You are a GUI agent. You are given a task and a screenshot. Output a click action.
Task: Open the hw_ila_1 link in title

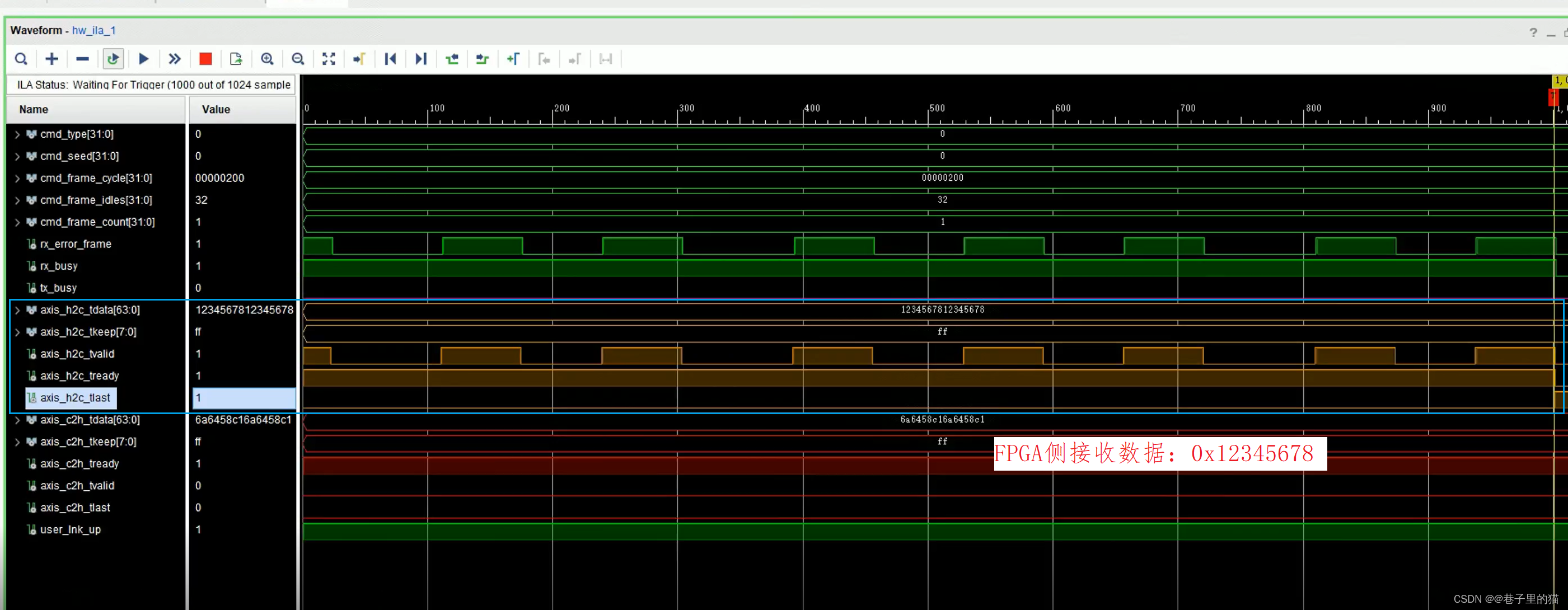(x=93, y=30)
